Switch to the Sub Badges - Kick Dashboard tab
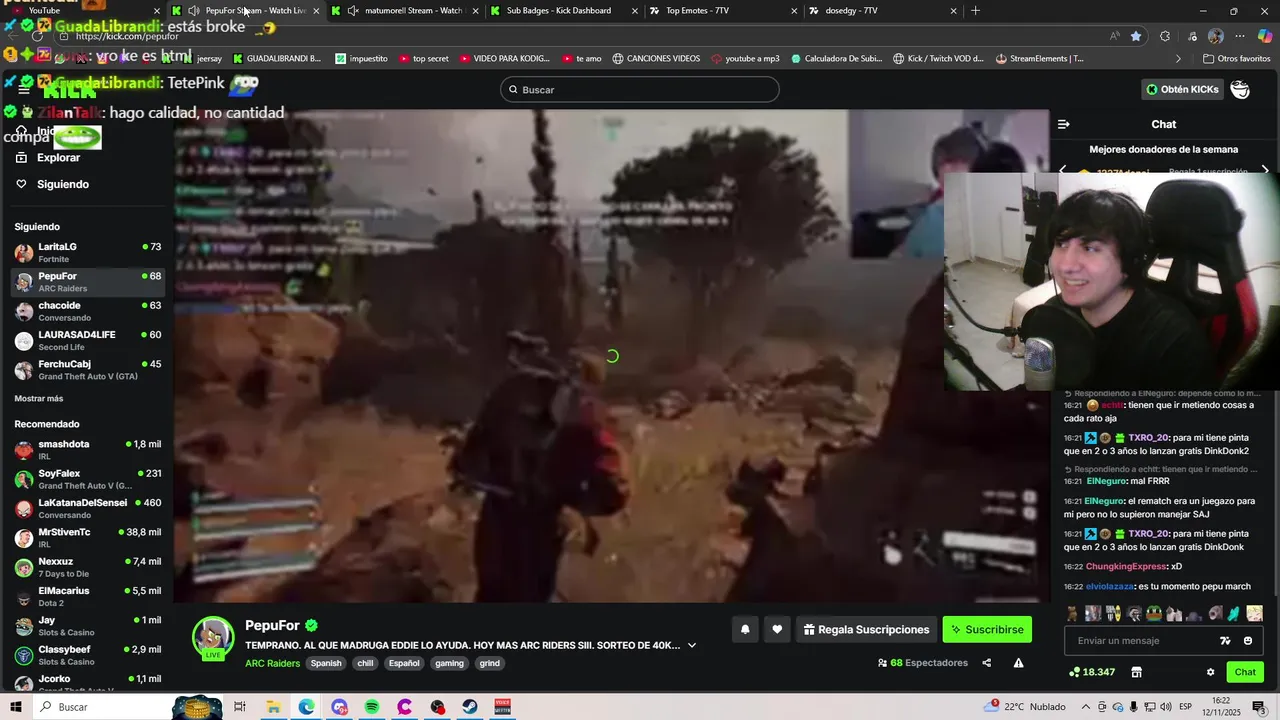 [564, 11]
